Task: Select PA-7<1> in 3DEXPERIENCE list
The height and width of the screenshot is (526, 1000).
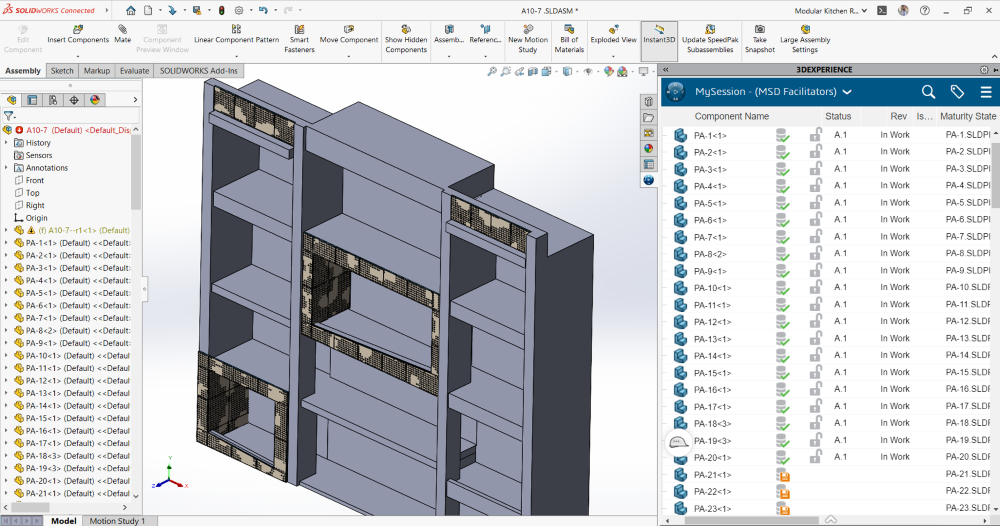Action: pyautogui.click(x=710, y=237)
